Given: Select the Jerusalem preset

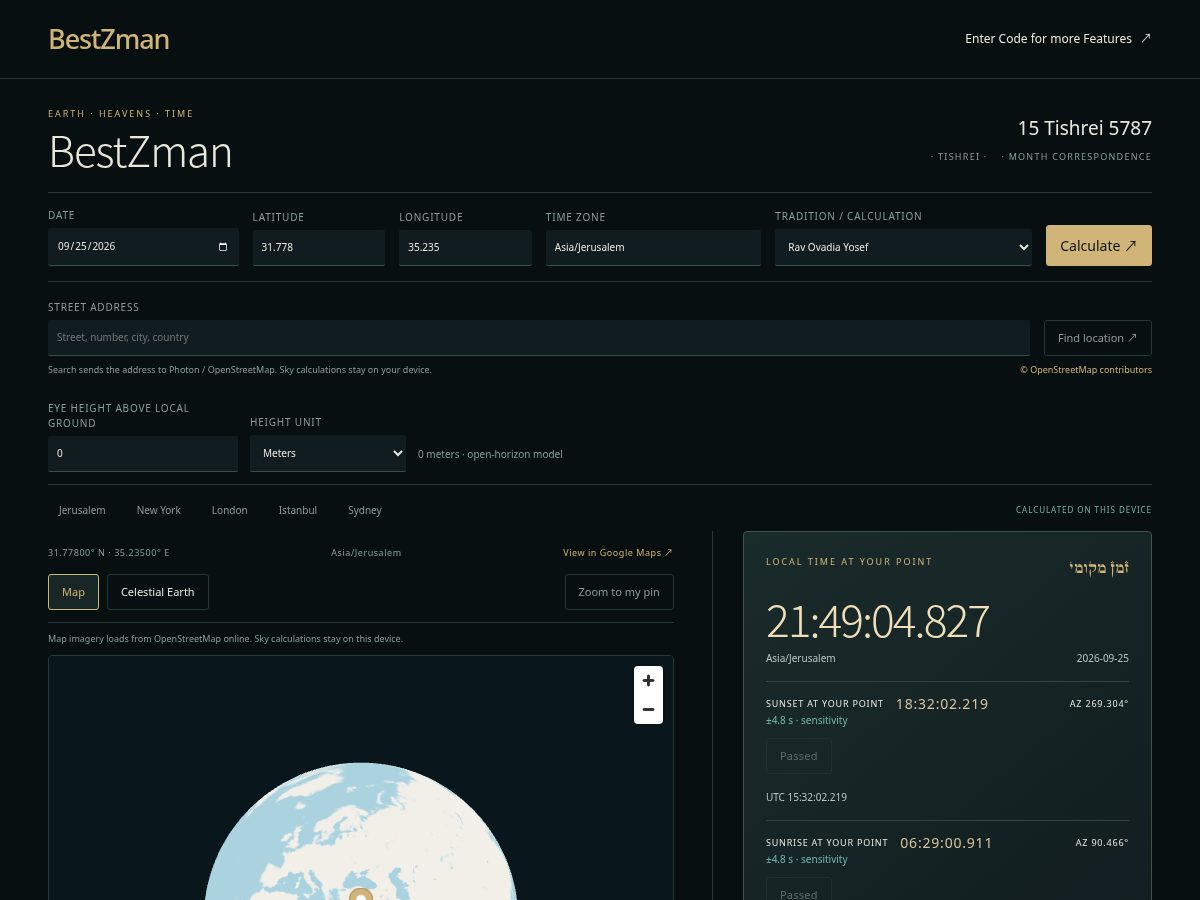Looking at the screenshot, I should tap(82, 510).
